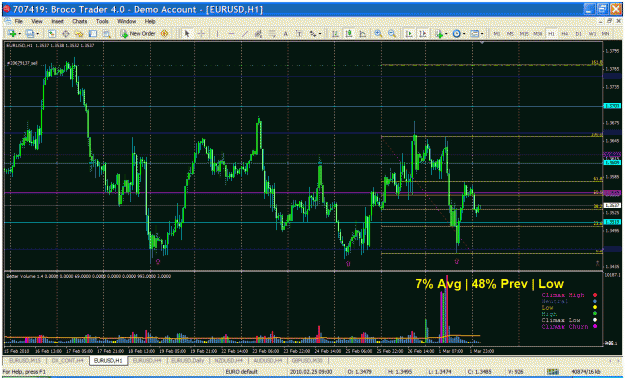This screenshot has width=625, height=378.
Task: Select the Text Label tool
Action: tap(299, 34)
